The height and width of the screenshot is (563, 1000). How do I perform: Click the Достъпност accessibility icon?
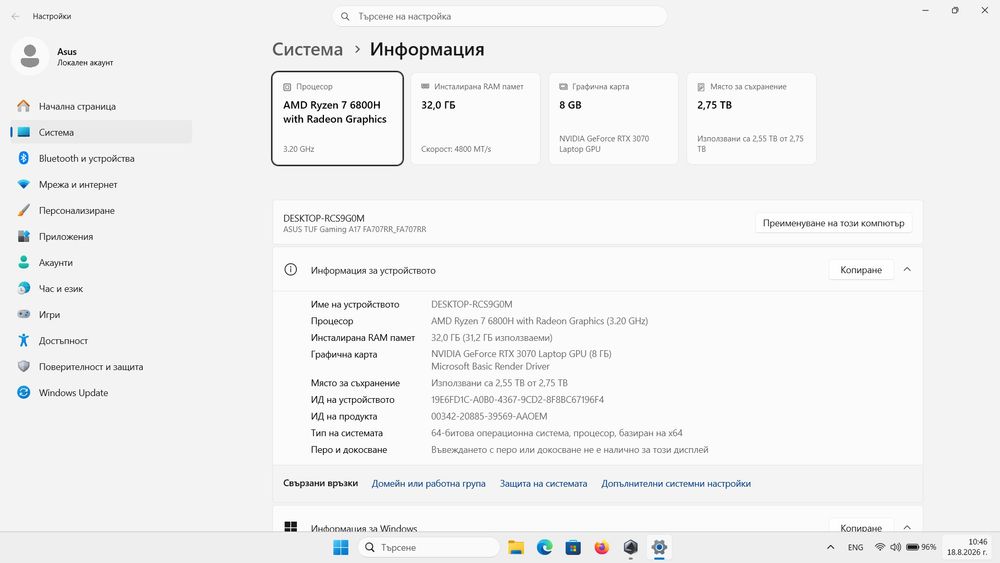24,340
